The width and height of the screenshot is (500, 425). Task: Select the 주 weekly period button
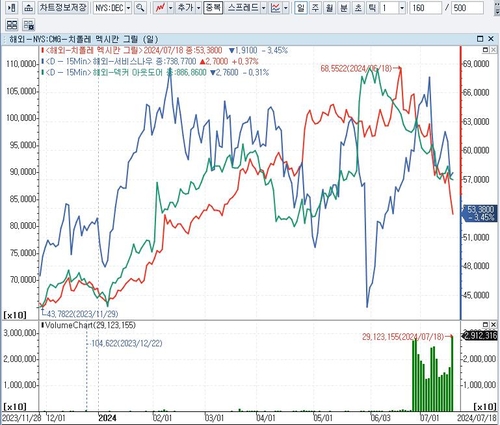coord(315,8)
